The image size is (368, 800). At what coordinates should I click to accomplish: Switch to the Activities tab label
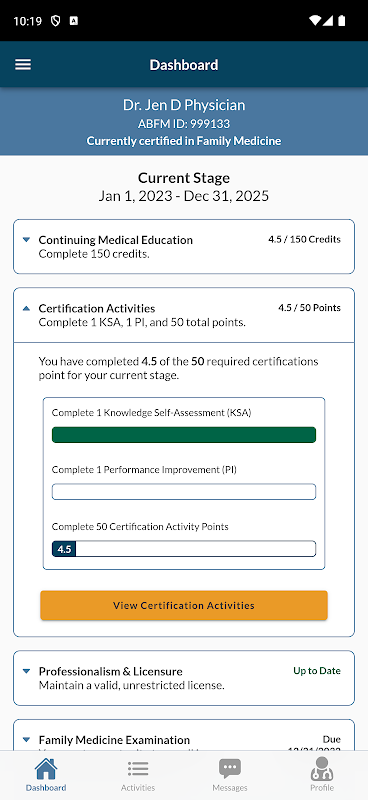pyautogui.click(x=138, y=788)
